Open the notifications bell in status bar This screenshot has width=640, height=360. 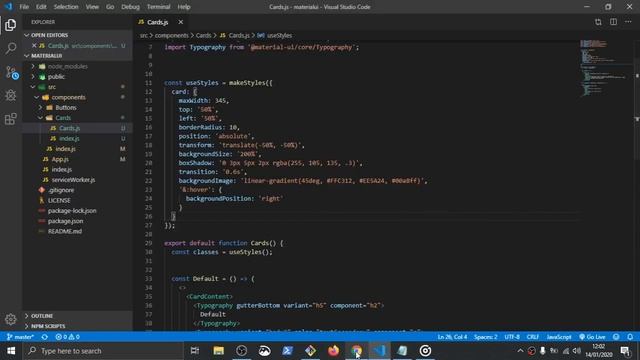630,337
